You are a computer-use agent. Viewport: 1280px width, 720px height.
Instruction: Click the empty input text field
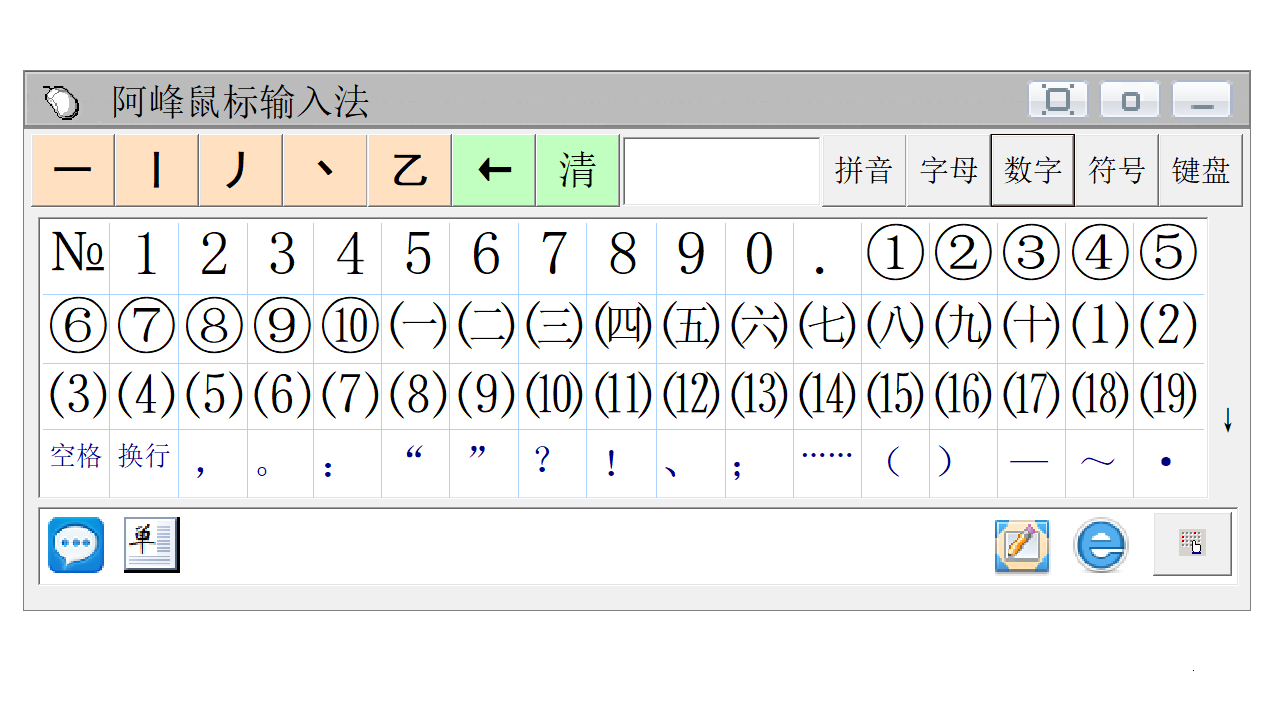coord(720,170)
